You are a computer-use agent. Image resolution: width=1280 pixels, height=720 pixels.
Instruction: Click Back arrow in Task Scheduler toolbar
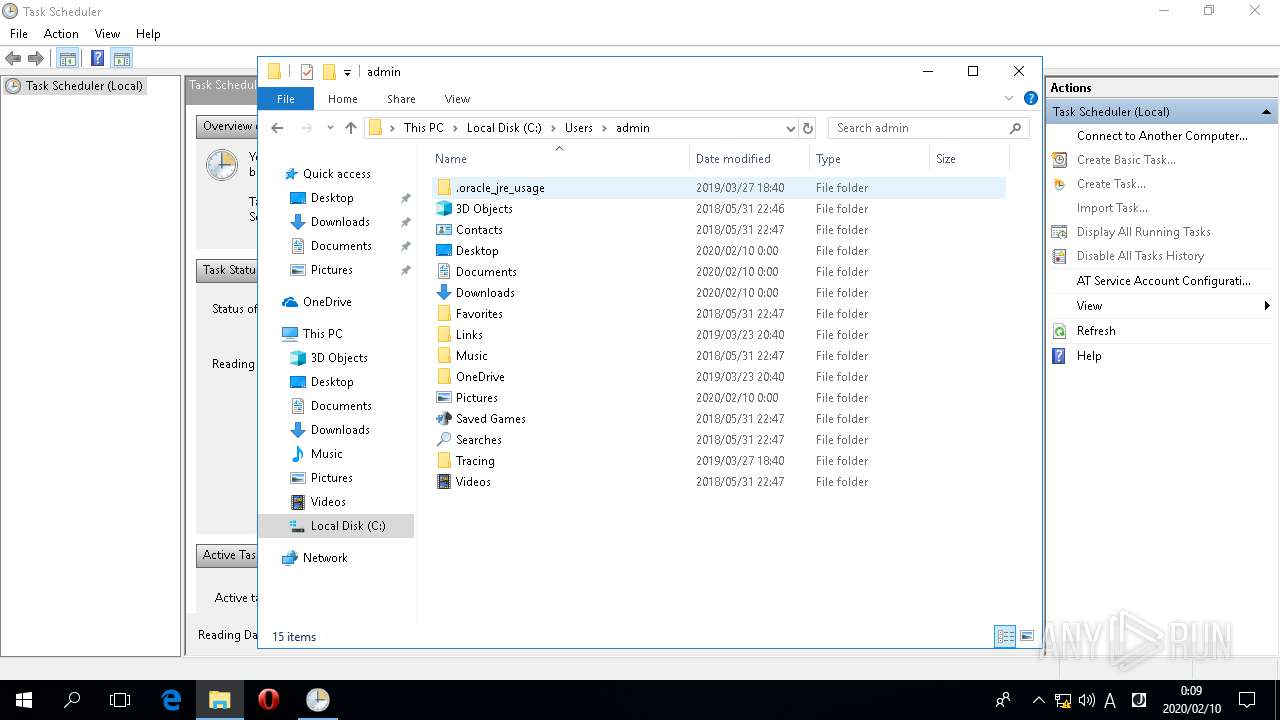tap(13, 59)
